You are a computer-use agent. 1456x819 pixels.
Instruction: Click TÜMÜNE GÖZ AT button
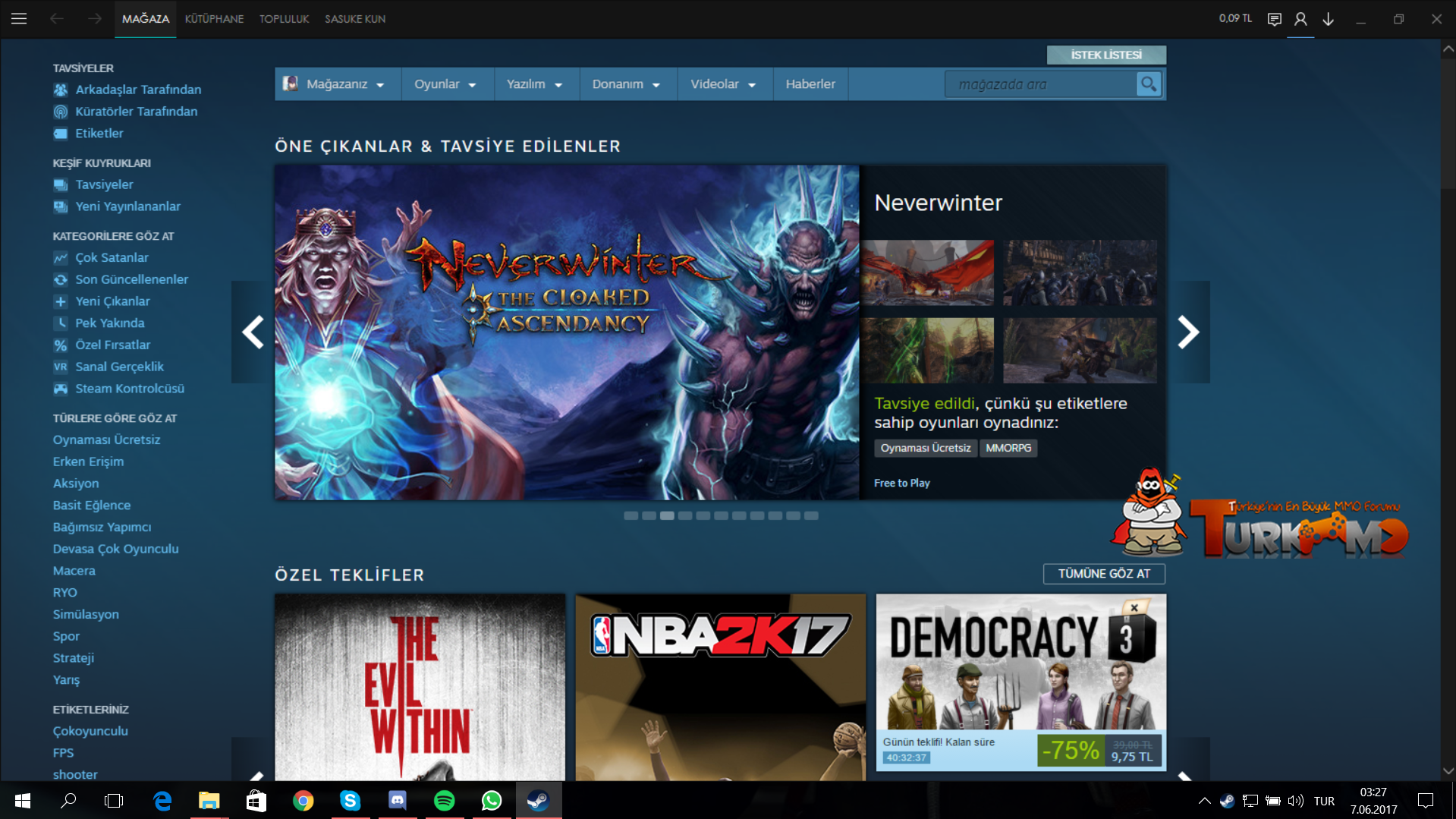coord(1104,574)
